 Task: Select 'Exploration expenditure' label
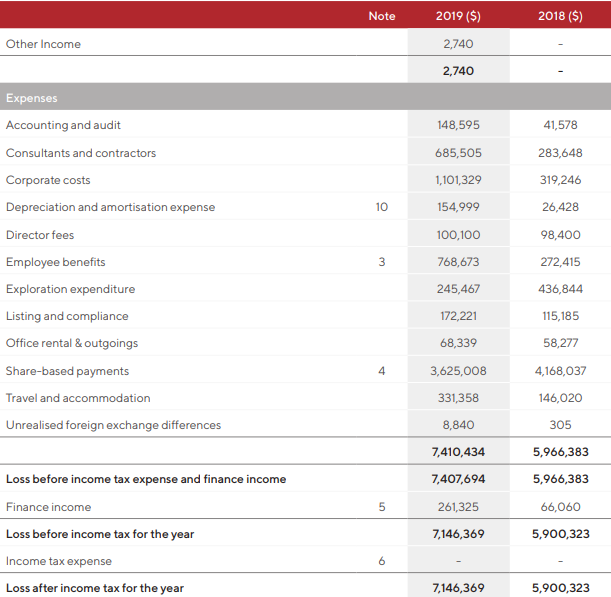point(70,289)
